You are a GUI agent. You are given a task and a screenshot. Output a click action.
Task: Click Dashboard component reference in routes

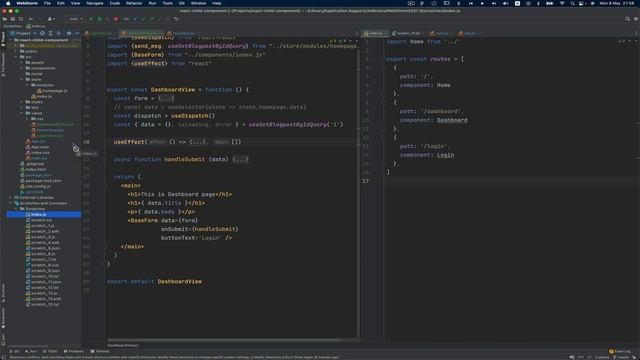point(452,120)
